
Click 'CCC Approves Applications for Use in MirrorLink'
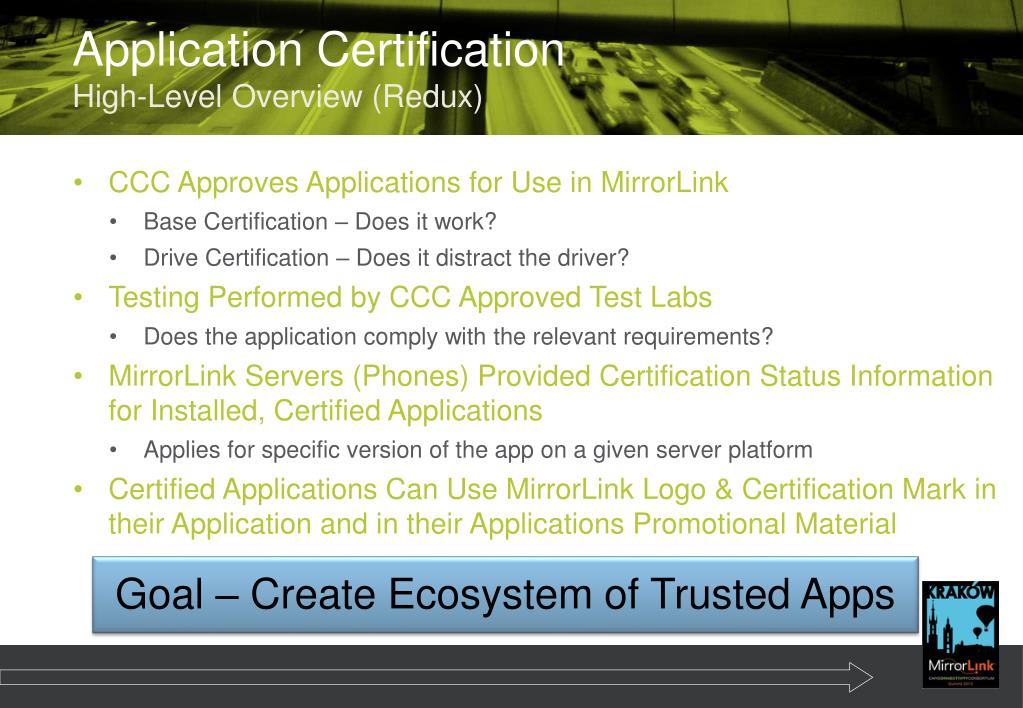click(418, 182)
